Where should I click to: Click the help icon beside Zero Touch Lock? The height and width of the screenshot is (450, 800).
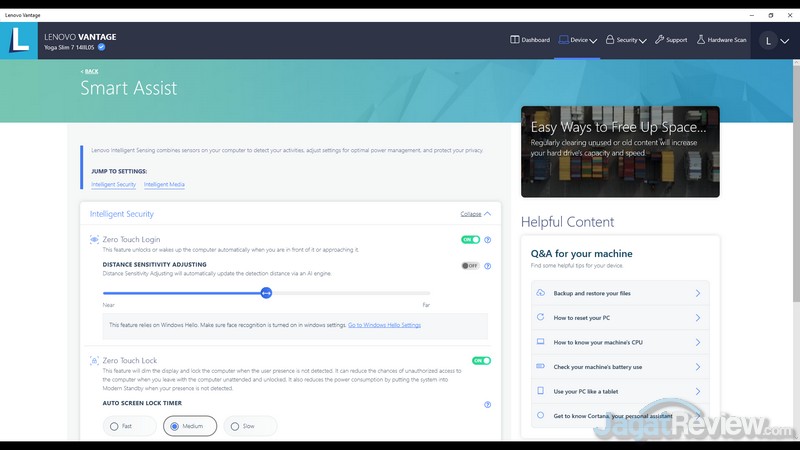tap(488, 361)
